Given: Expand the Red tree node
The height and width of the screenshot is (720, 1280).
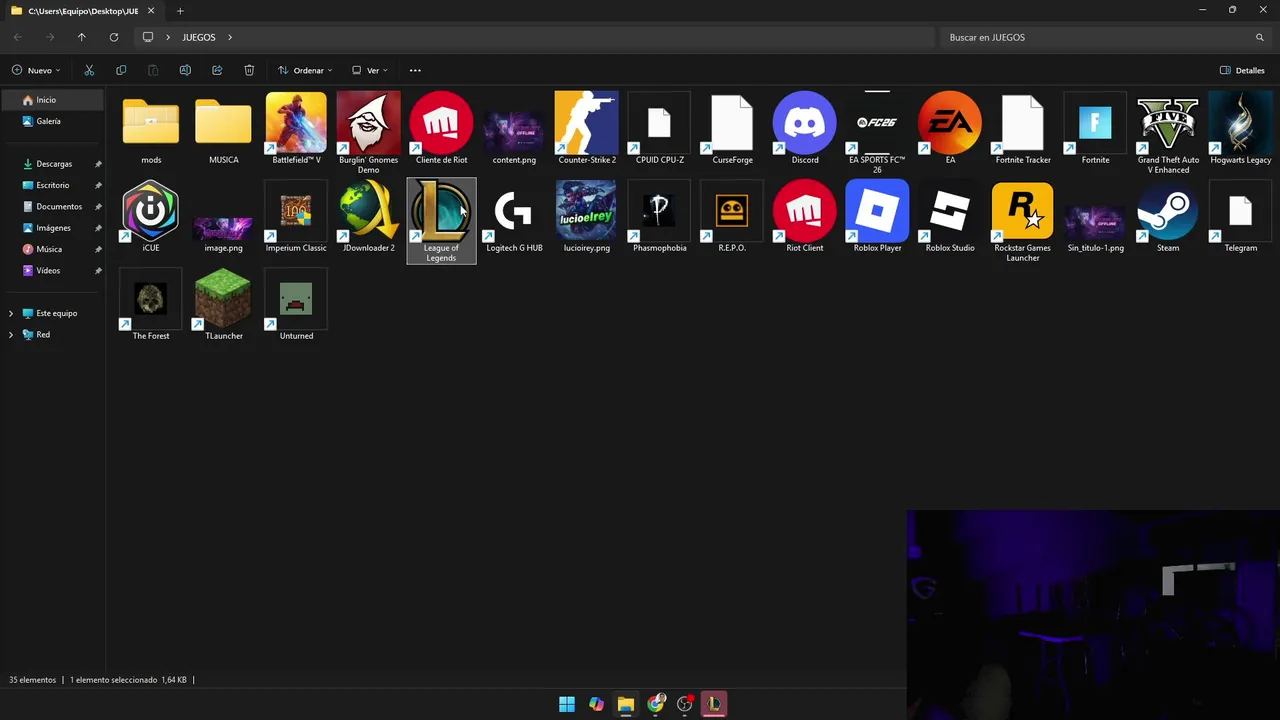Looking at the screenshot, I should (x=11, y=335).
